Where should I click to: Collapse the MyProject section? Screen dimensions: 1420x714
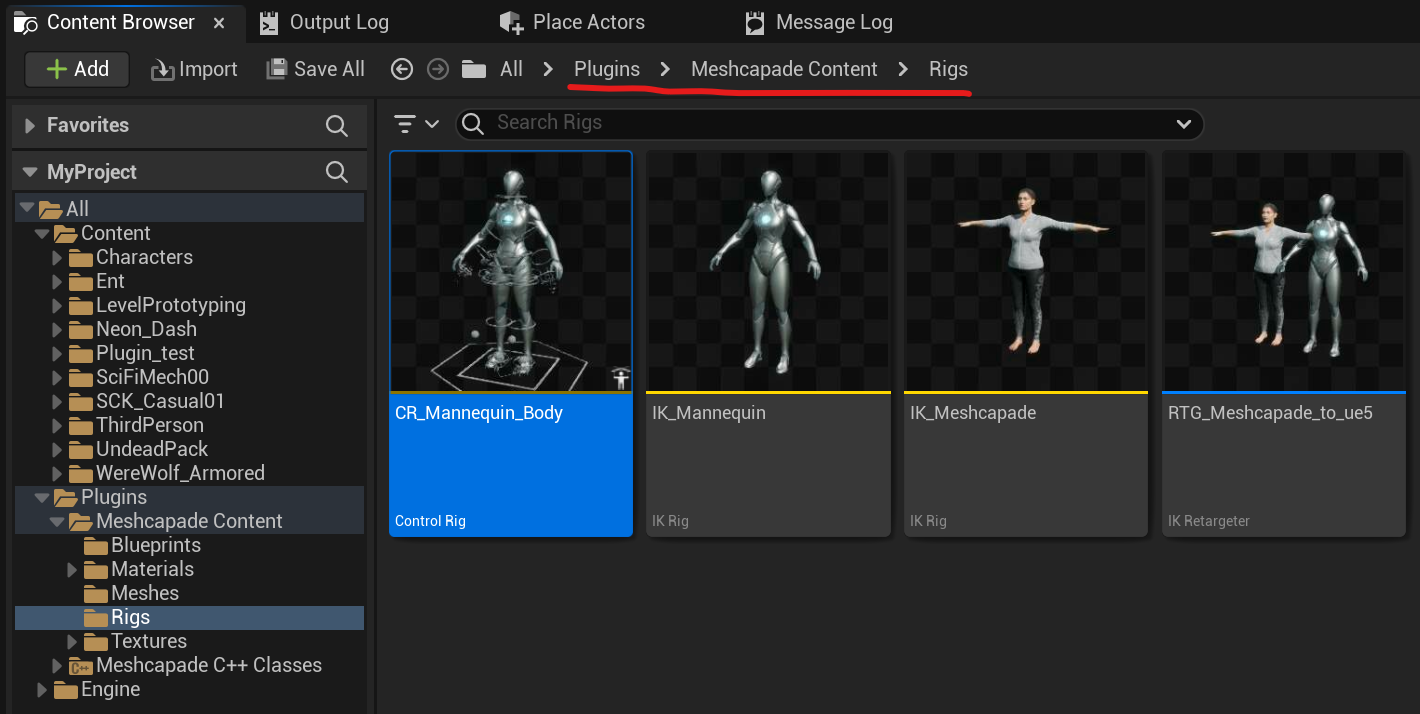28,172
